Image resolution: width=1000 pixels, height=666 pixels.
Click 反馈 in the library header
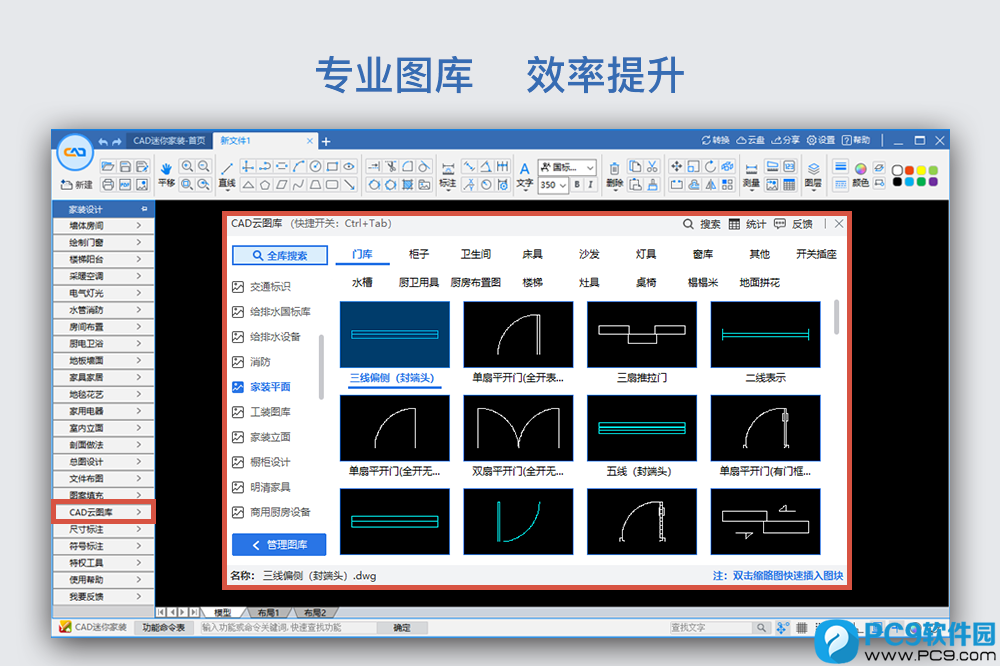coord(793,224)
